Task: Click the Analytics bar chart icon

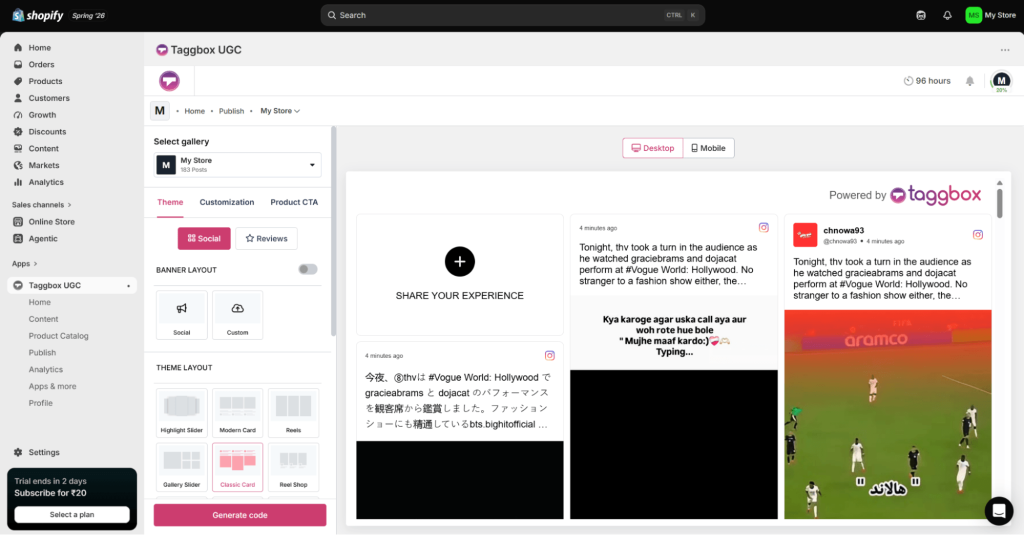Action: click(18, 182)
